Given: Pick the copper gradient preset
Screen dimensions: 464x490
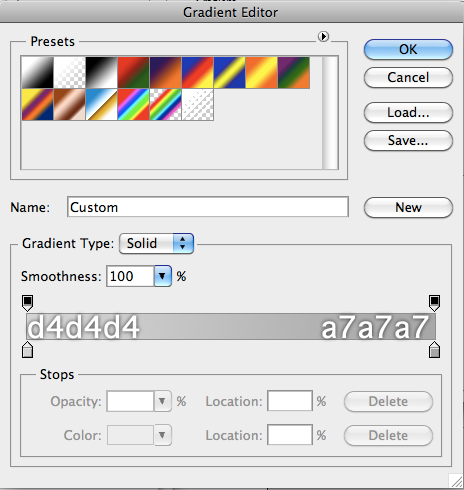Looking at the screenshot, I should coord(69,104).
